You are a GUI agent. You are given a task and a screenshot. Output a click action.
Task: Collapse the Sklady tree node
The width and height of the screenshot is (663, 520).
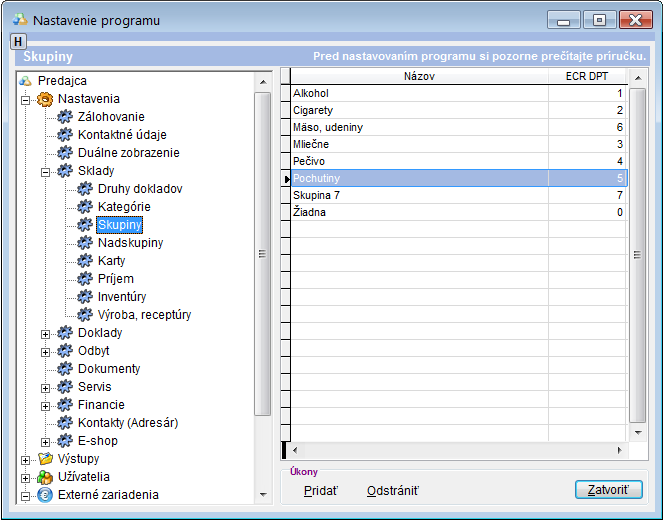45,171
